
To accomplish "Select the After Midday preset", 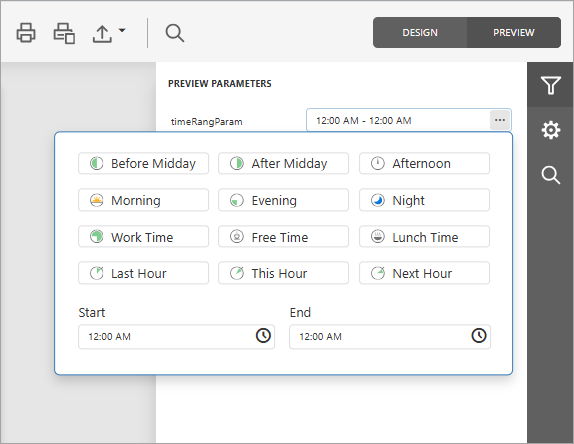I will click(283, 163).
